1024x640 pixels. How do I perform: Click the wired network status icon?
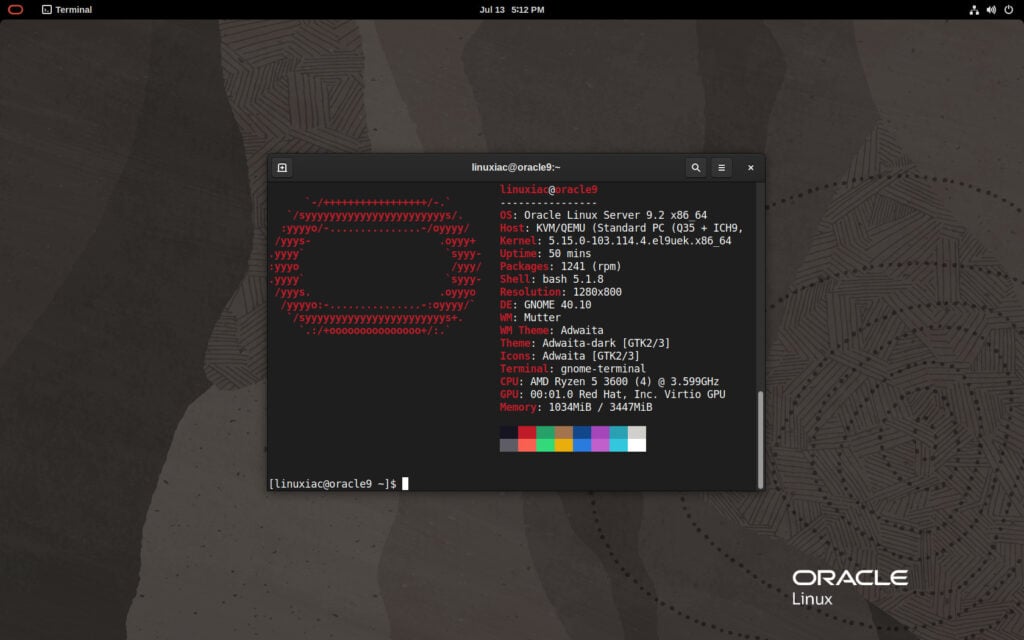[975, 10]
